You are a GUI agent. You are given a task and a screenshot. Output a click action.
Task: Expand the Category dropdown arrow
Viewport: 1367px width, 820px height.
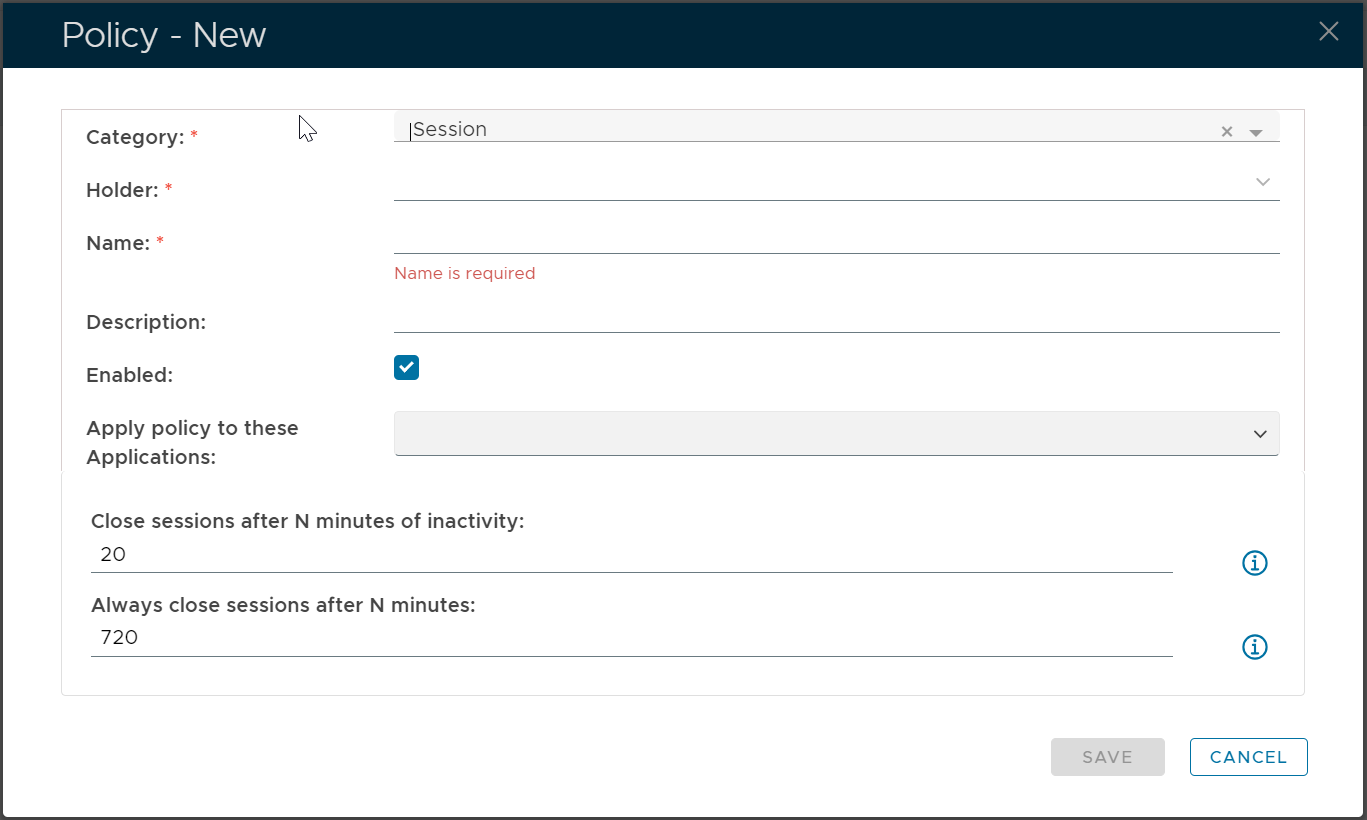click(x=1256, y=133)
